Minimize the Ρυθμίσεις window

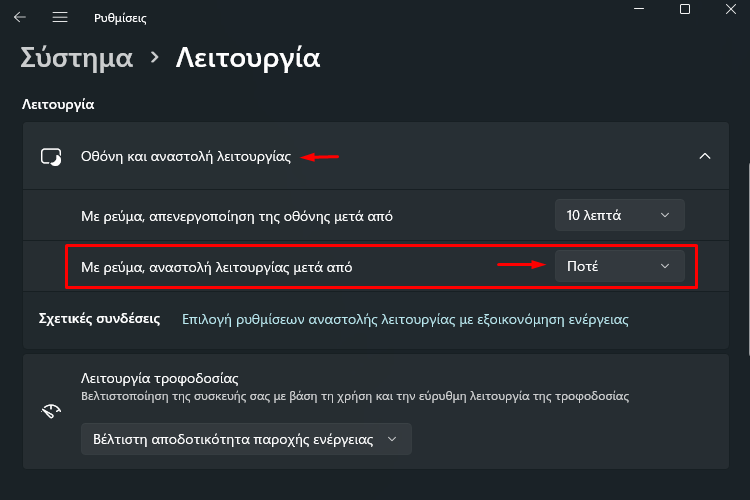pos(639,9)
